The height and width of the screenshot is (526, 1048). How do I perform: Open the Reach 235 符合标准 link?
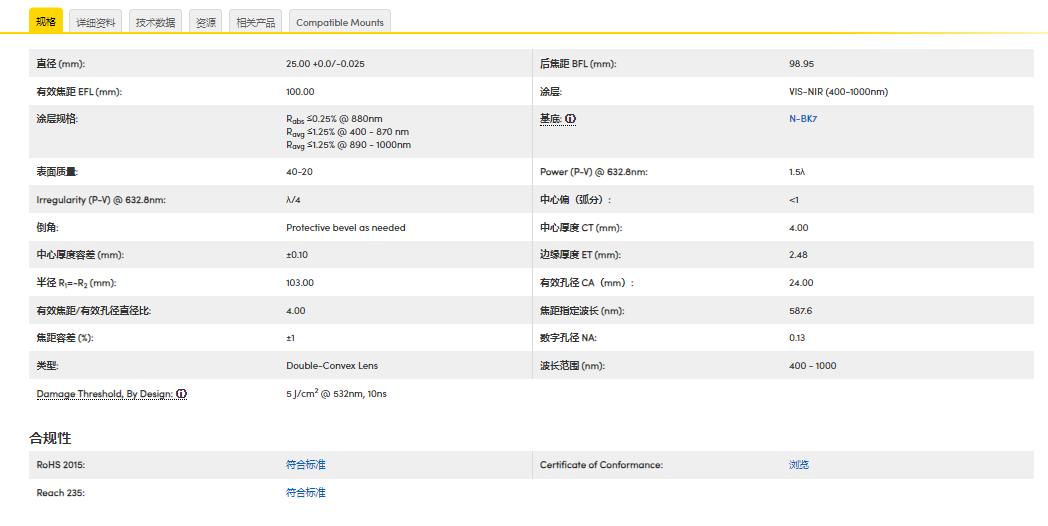pyautogui.click(x=306, y=493)
